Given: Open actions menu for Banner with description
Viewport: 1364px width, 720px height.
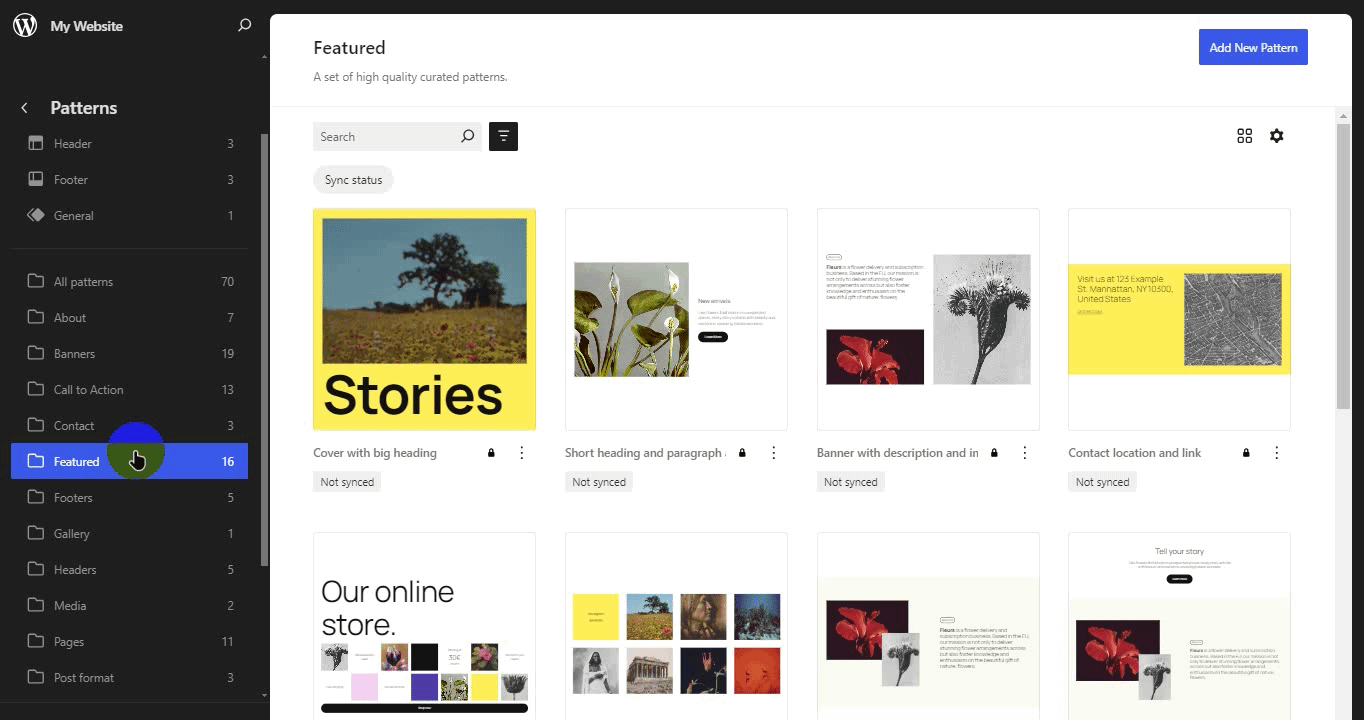Looking at the screenshot, I should [1025, 453].
